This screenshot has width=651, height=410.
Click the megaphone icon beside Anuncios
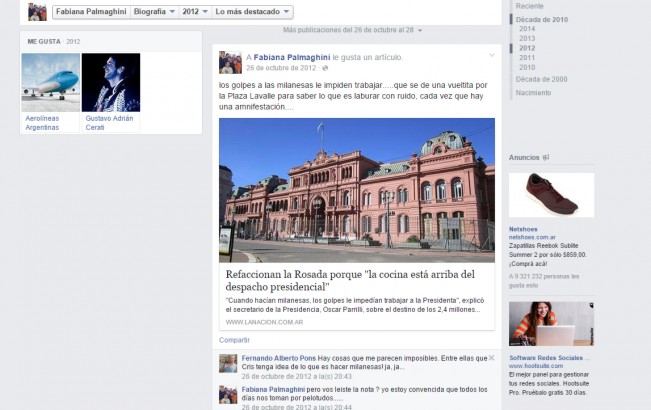click(546, 157)
